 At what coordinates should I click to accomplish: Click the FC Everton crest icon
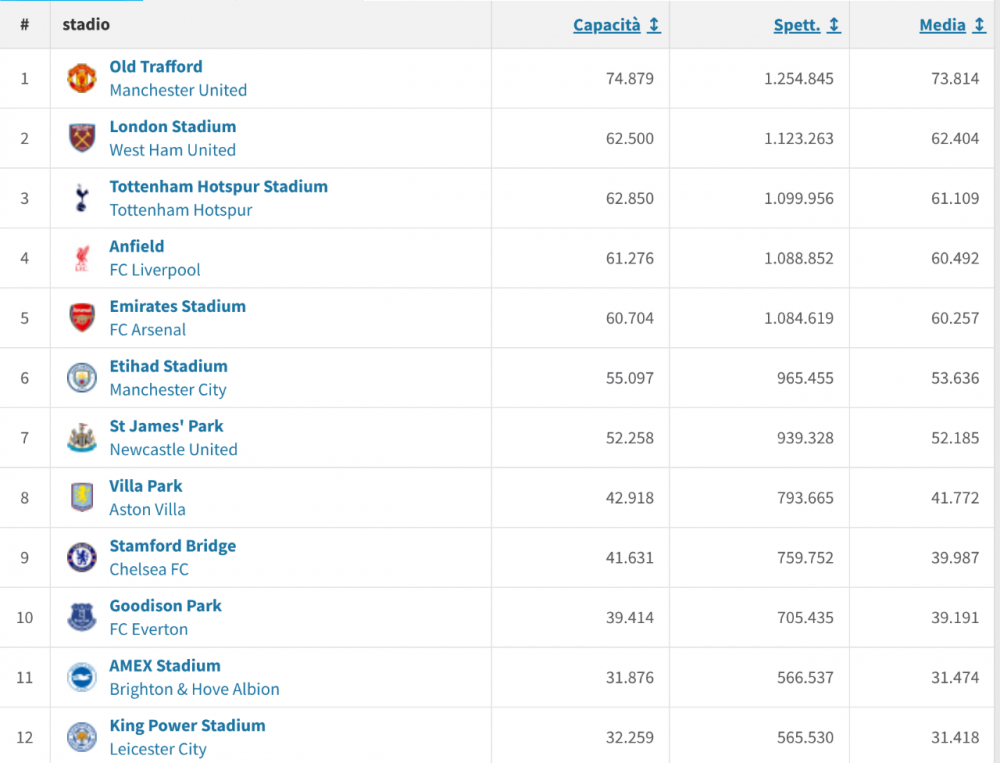(x=82, y=618)
